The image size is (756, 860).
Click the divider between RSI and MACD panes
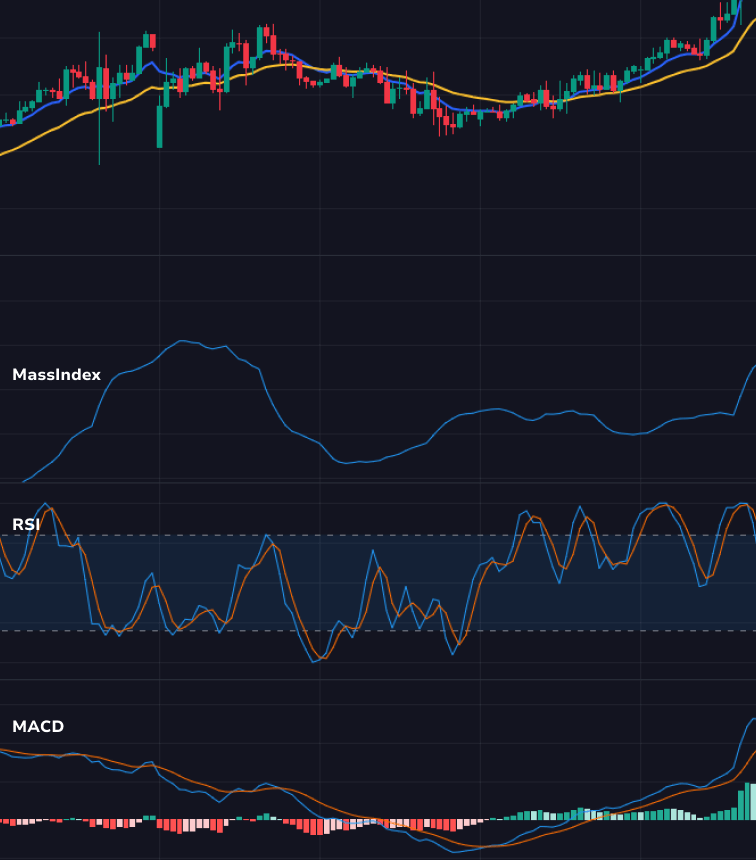(x=378, y=680)
